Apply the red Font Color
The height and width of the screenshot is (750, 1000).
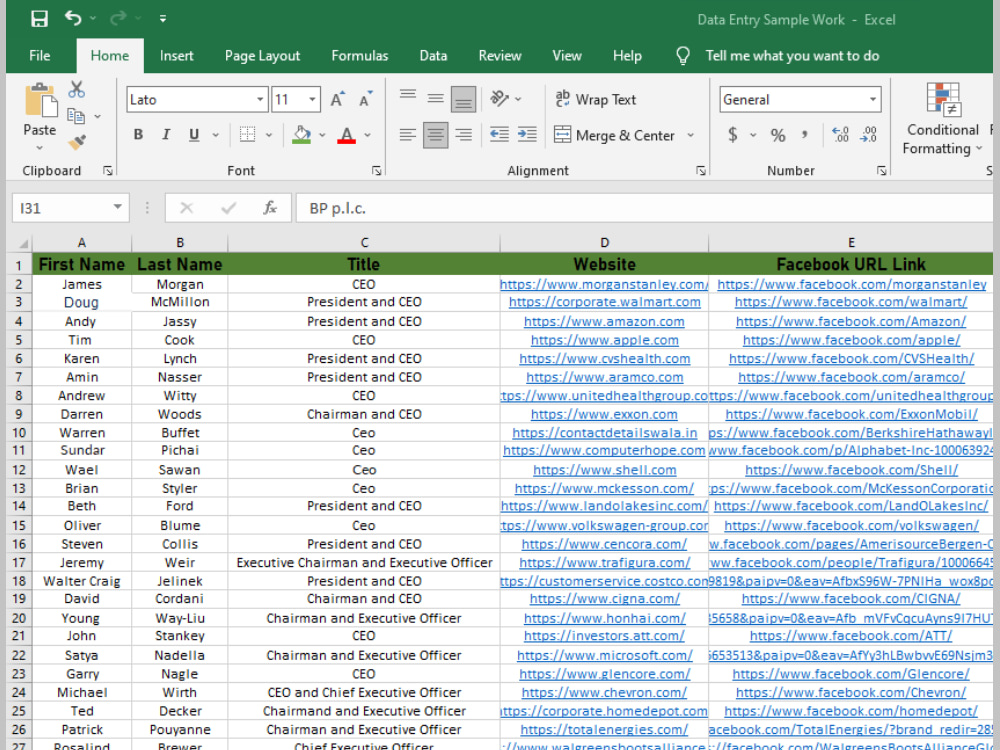[x=346, y=135]
